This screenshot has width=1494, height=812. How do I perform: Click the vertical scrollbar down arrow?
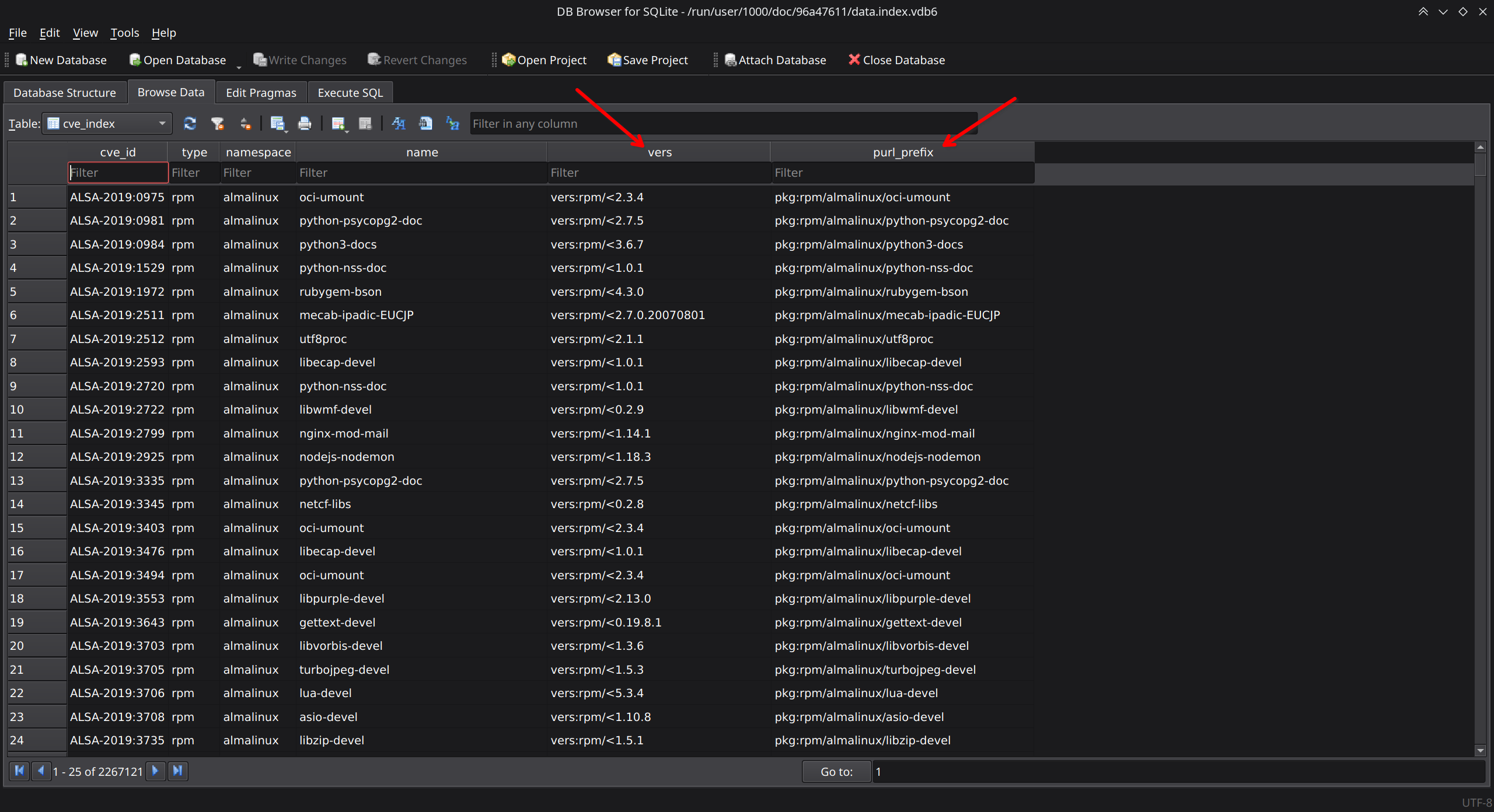(x=1480, y=751)
